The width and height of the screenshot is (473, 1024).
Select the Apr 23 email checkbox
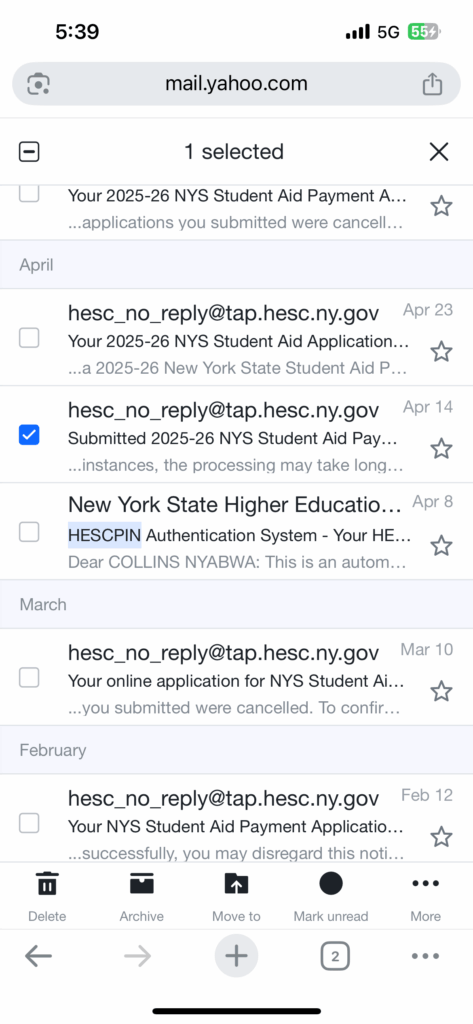pyautogui.click(x=29, y=338)
